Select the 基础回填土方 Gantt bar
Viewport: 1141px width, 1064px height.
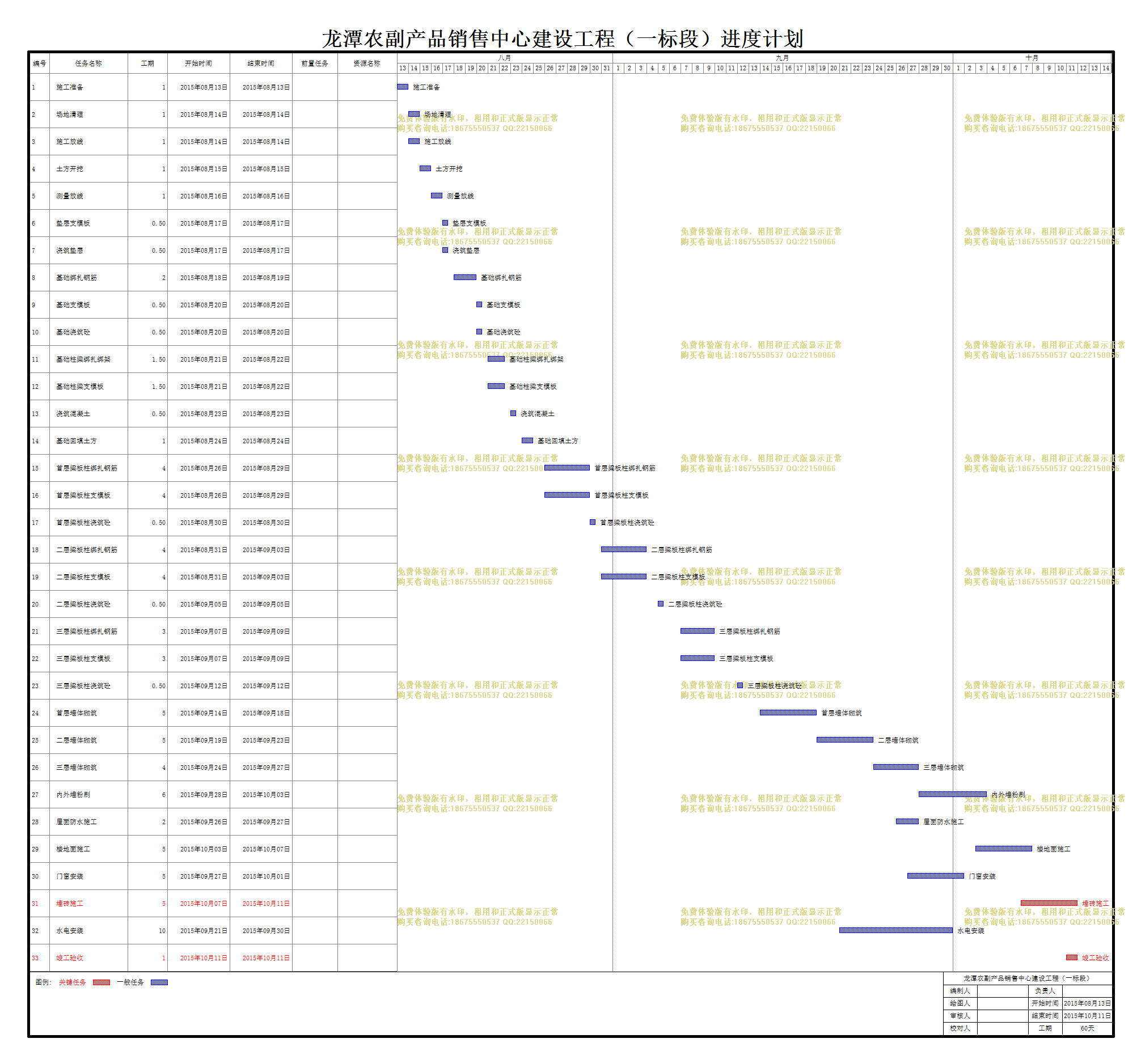tap(527, 440)
